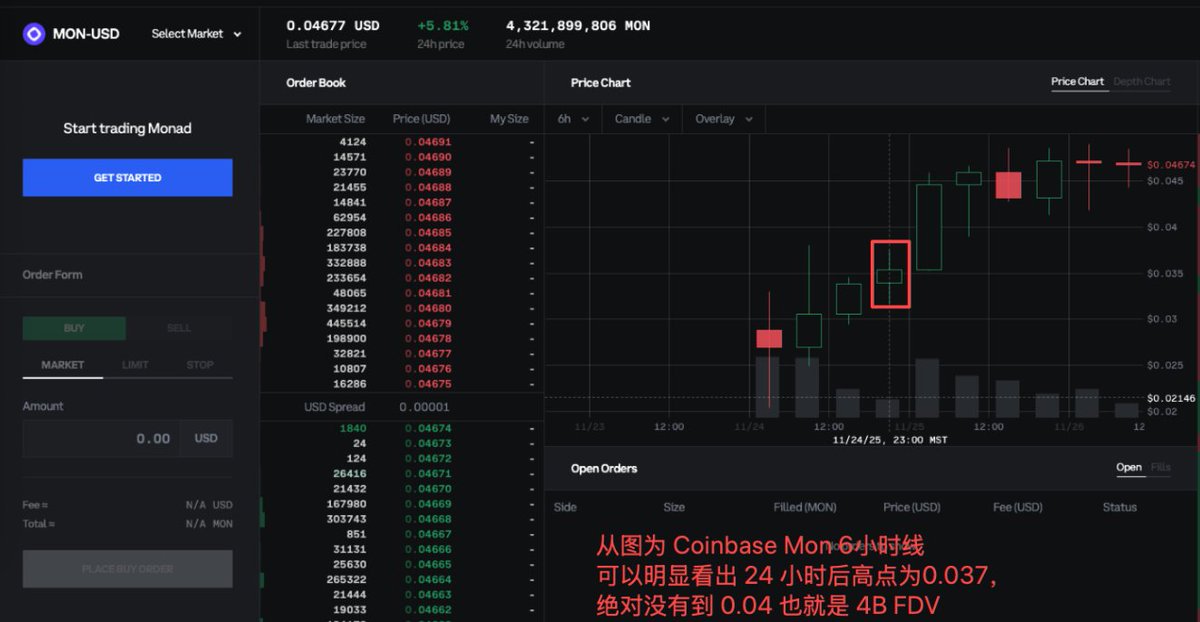The height and width of the screenshot is (622, 1200).
Task: Switch to the MARKET order tab
Action: [63, 365]
